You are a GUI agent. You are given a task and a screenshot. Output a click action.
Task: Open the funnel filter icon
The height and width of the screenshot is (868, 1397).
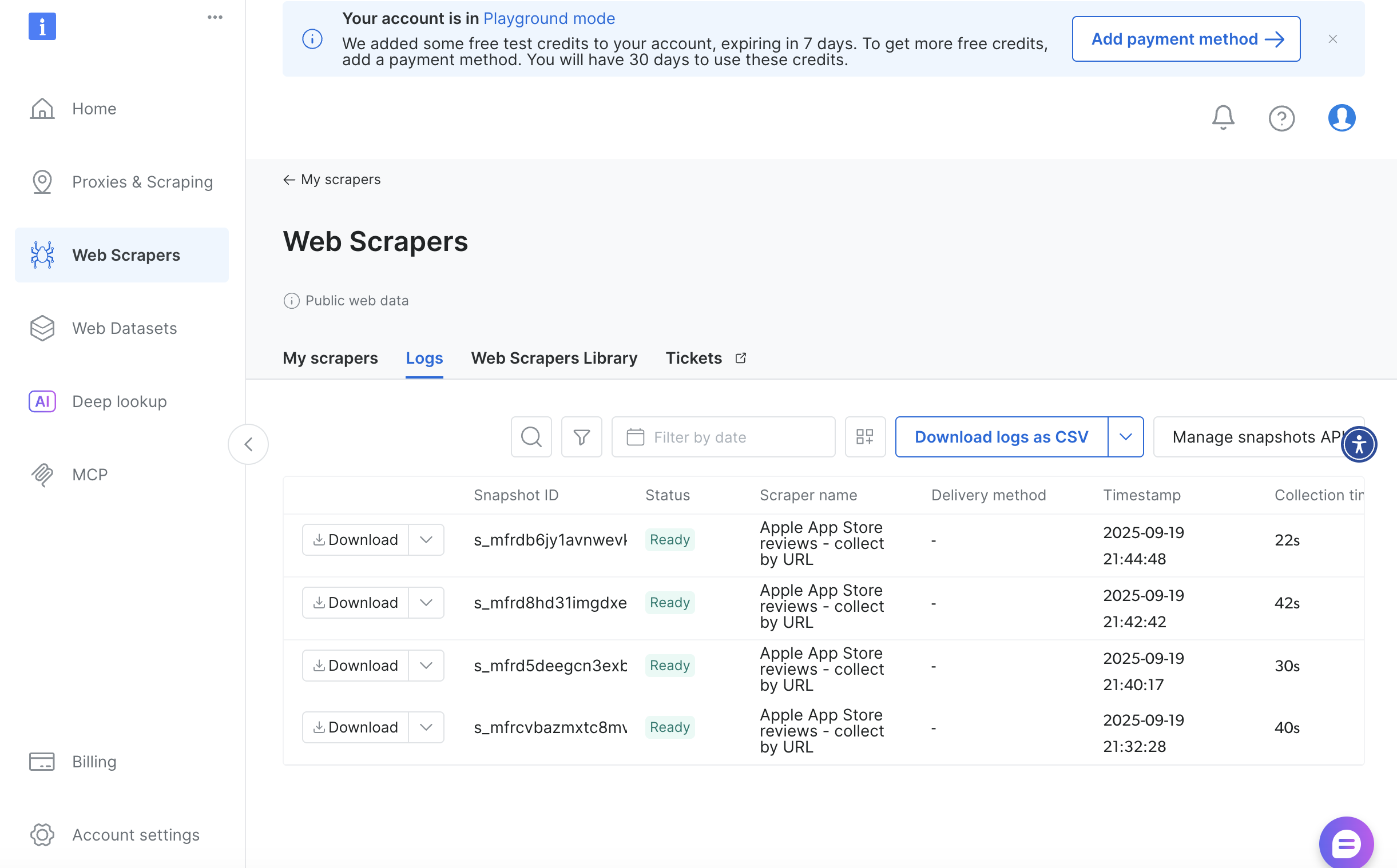click(581, 437)
